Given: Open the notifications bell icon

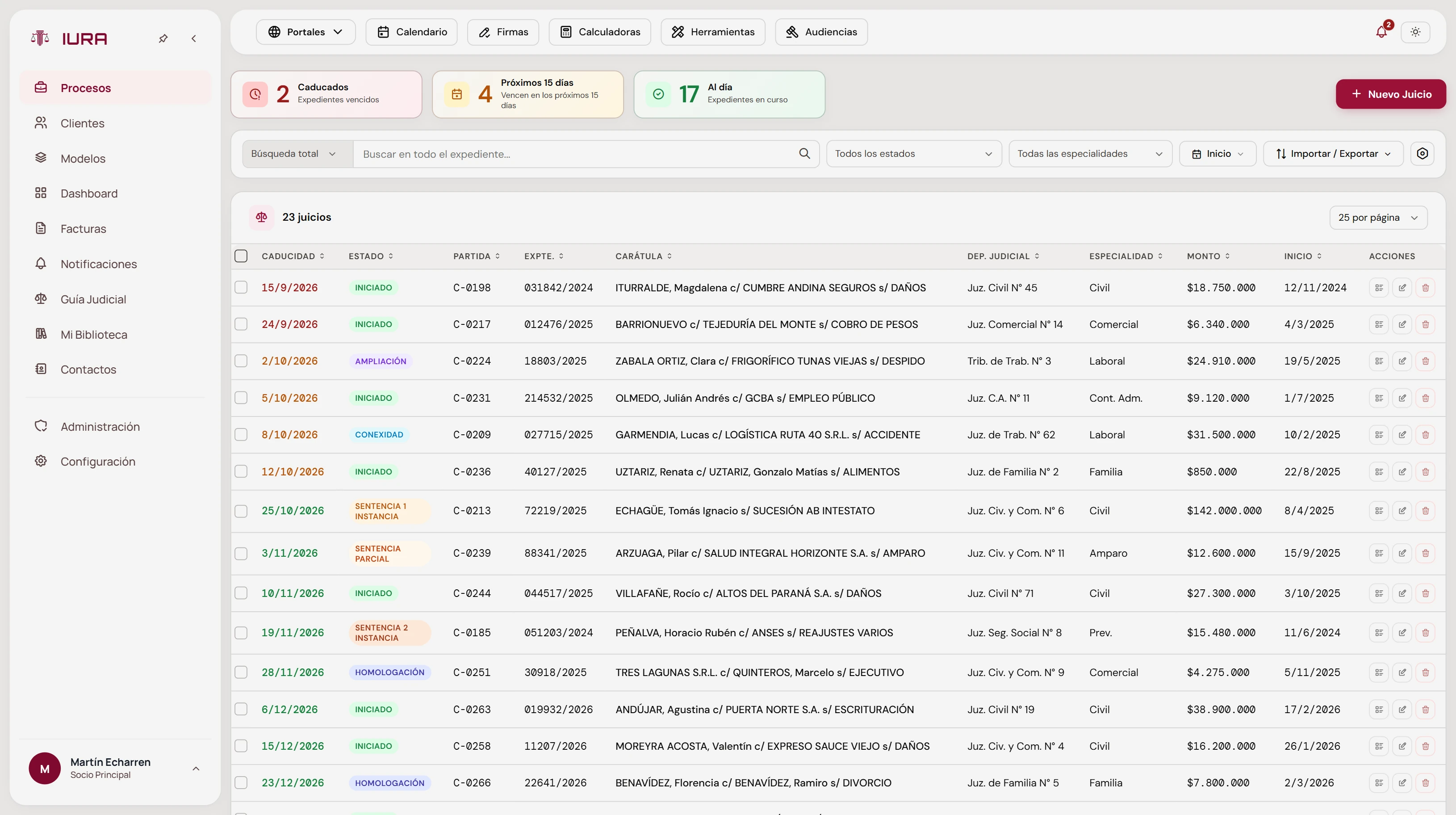Looking at the screenshot, I should coord(1381,32).
